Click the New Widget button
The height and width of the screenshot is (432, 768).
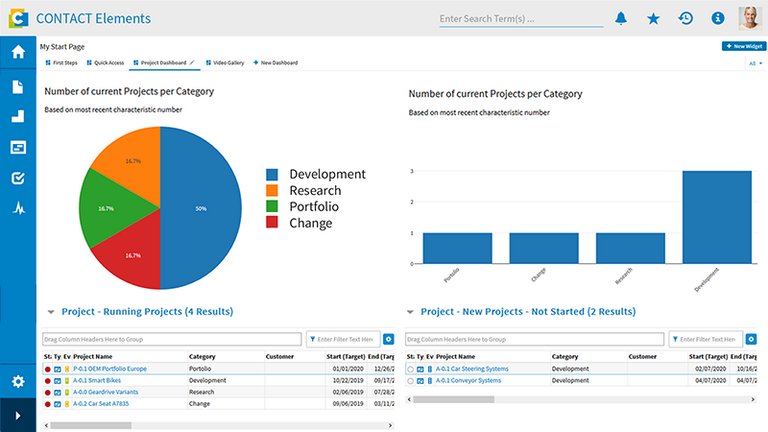tap(743, 46)
